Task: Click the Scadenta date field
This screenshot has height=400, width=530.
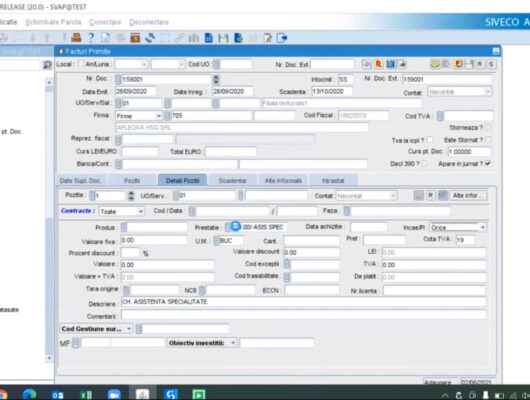Action: [332, 91]
